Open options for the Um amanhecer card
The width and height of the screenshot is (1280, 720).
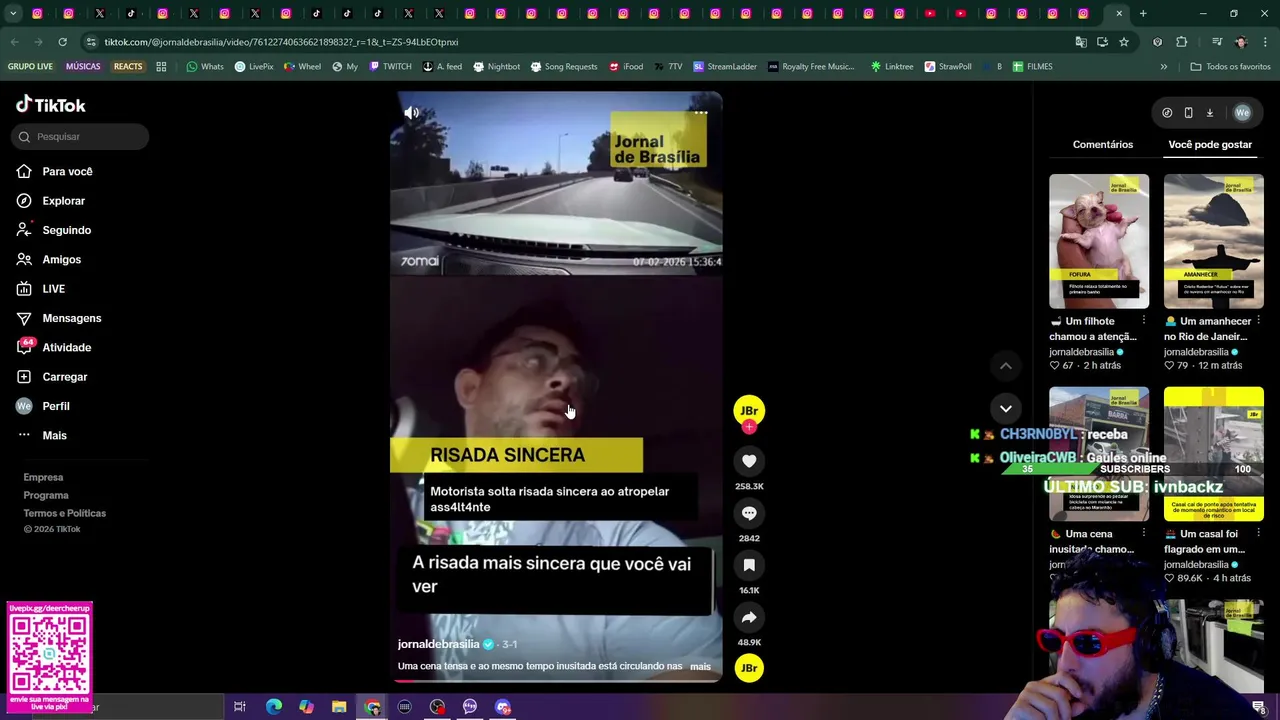(1258, 321)
